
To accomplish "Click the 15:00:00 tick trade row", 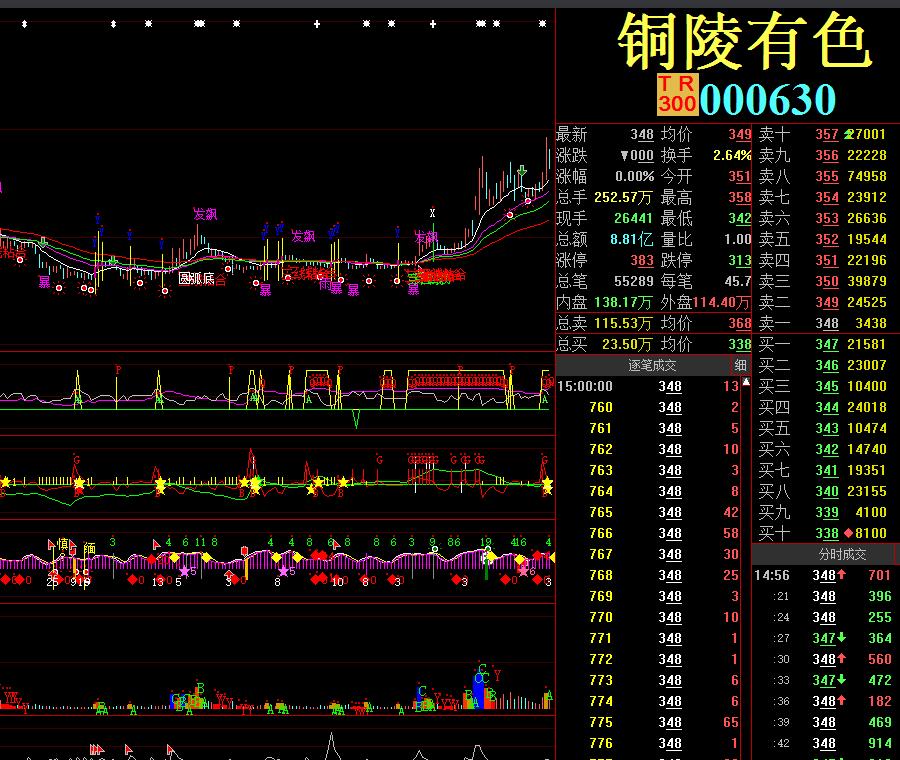I will point(648,386).
